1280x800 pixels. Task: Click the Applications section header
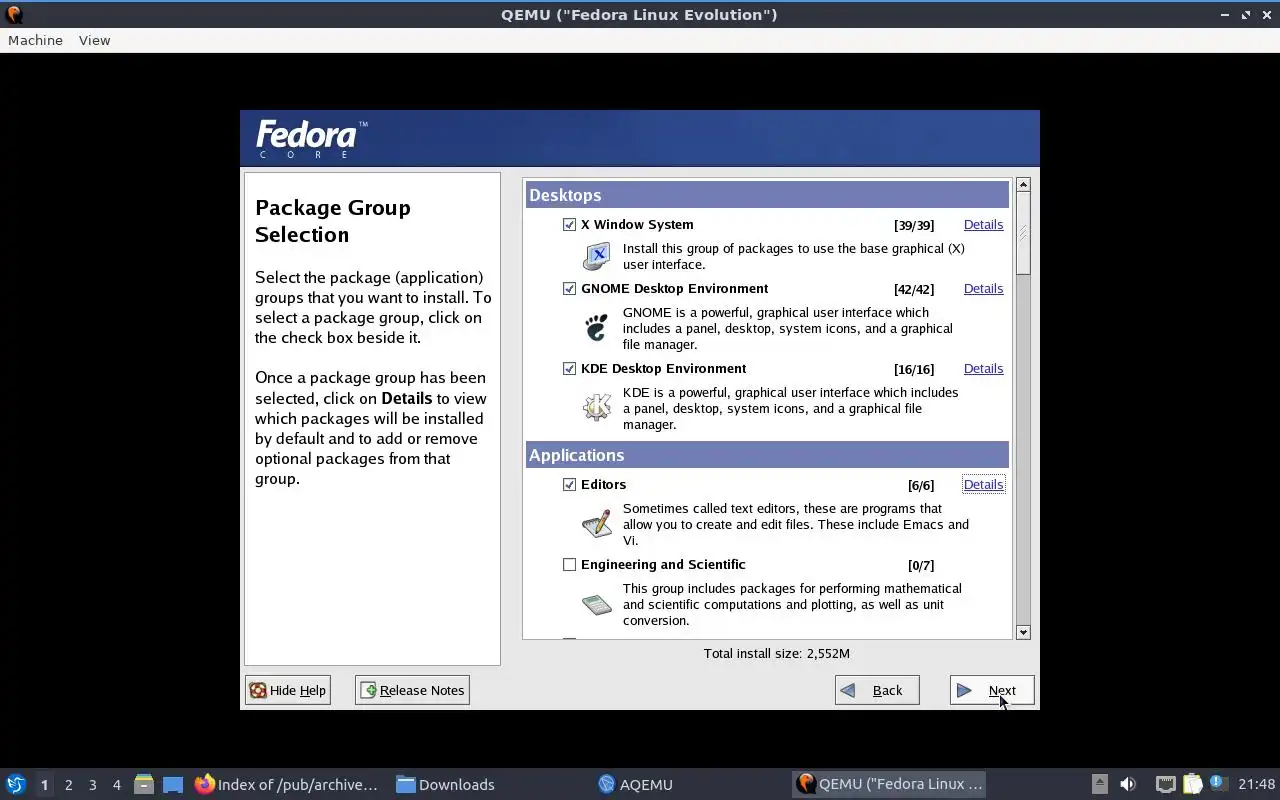767,455
